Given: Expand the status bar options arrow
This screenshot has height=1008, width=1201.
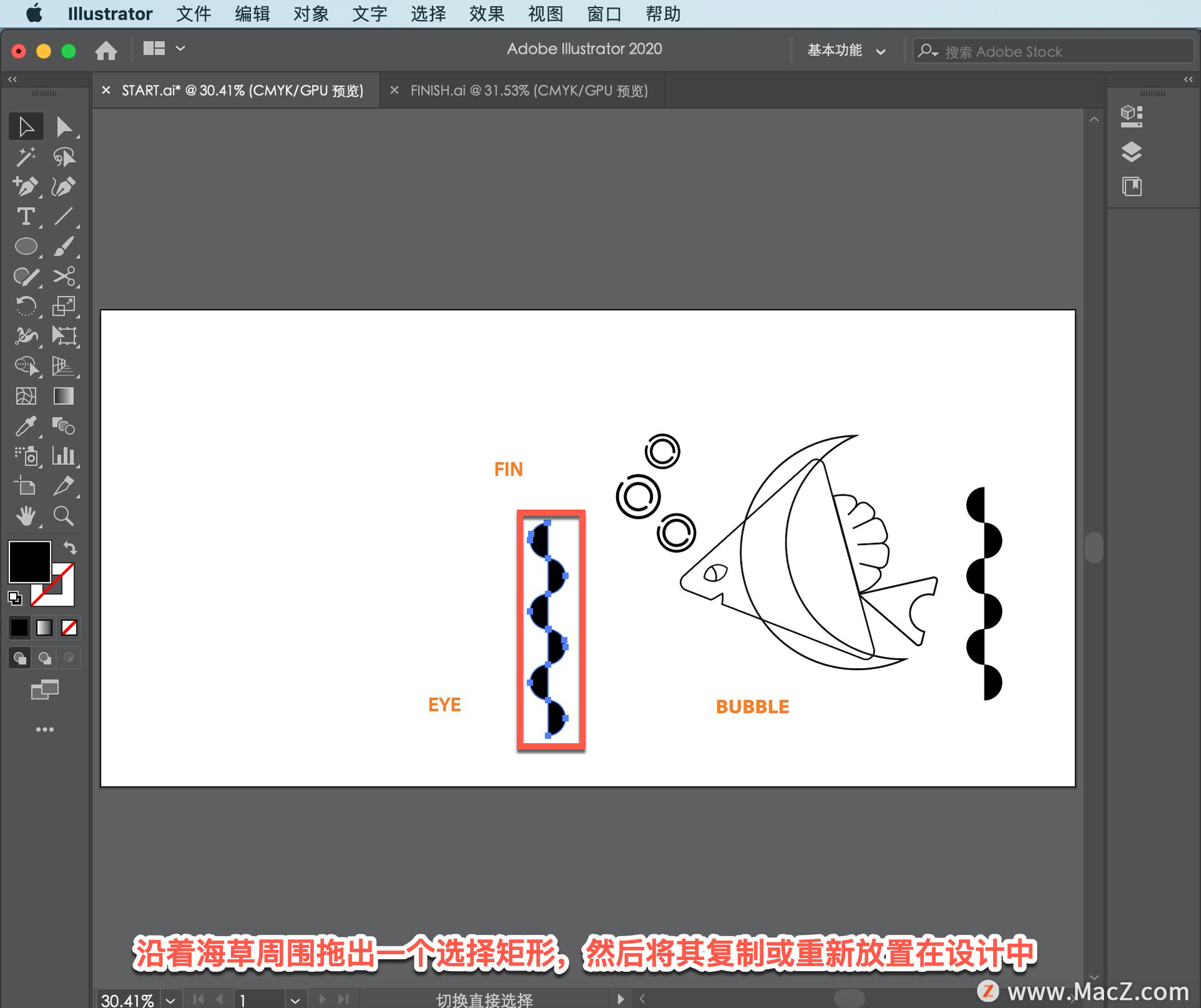Looking at the screenshot, I should (620, 999).
